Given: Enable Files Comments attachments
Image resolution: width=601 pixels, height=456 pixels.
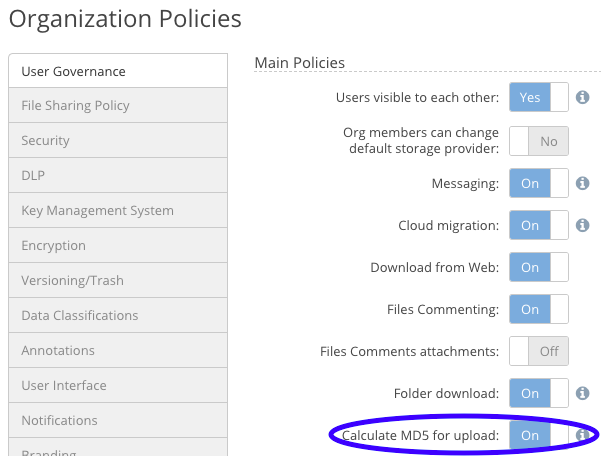Looking at the screenshot, I should click(539, 351).
